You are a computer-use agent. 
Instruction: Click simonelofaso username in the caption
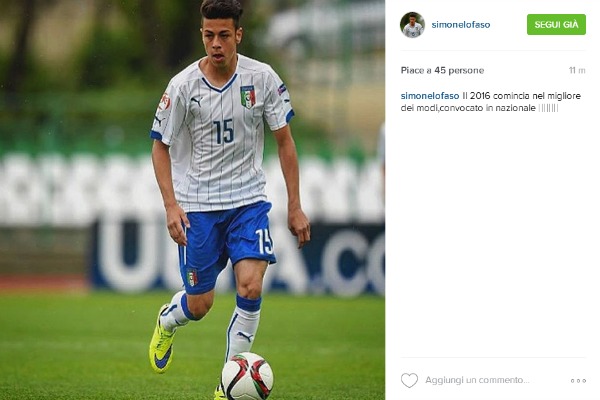tap(430, 96)
